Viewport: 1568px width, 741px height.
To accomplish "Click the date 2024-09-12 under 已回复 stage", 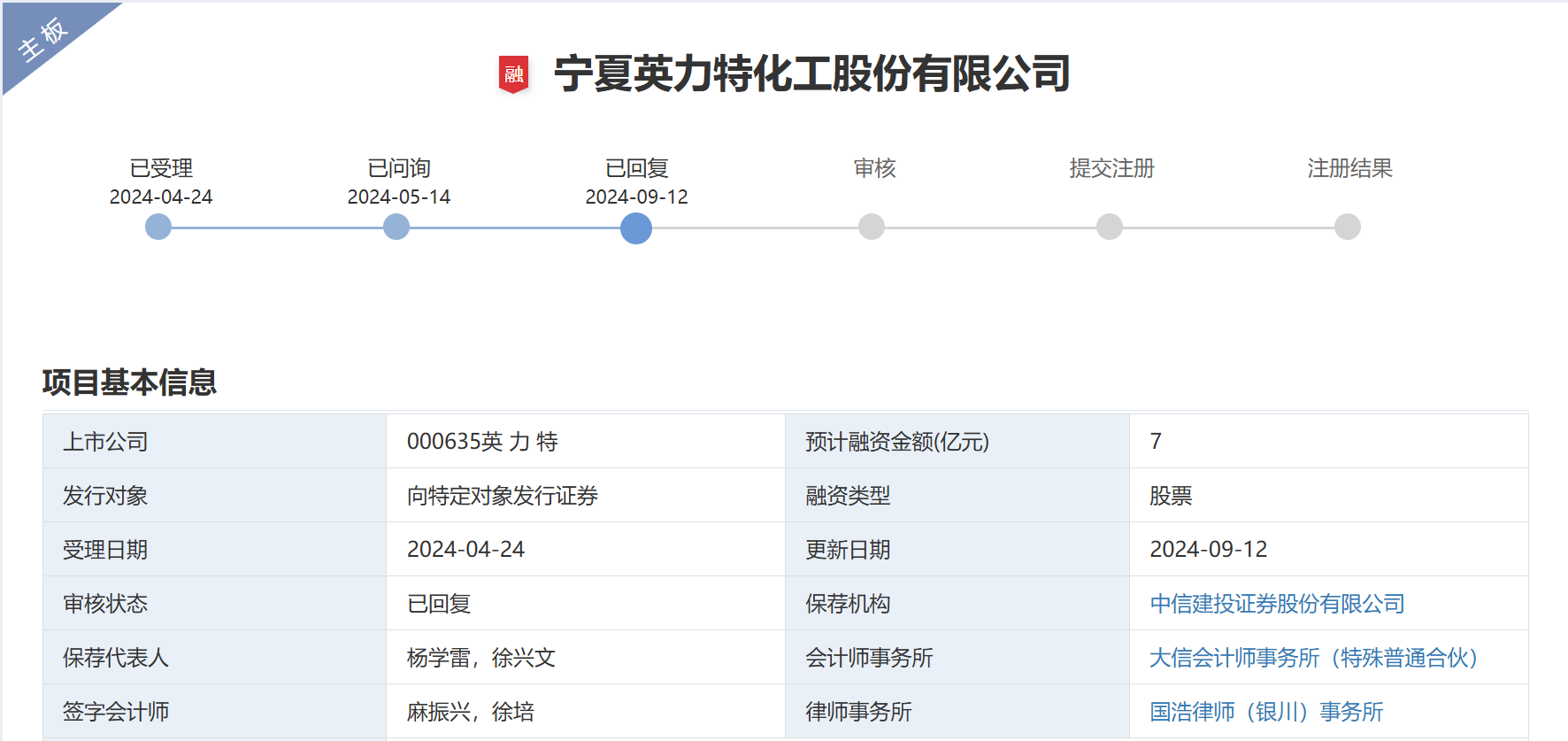I will coord(637,197).
